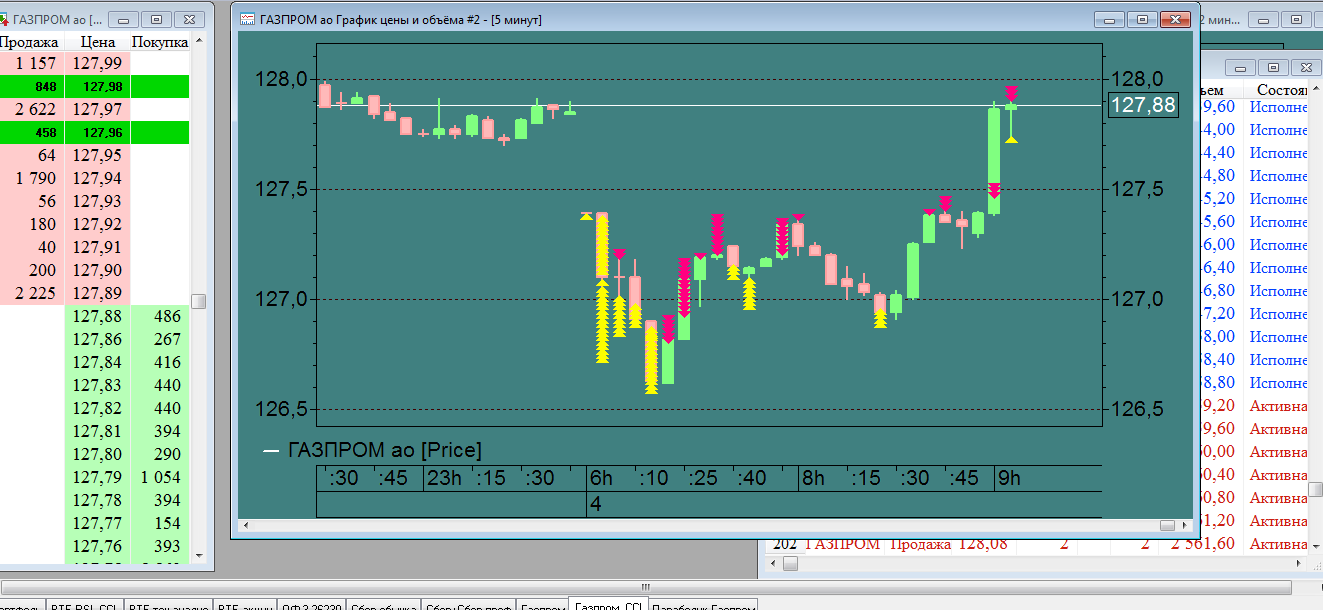This screenshot has height=610, width=1323.
Task: Click the 127,99 ask price cell
Action: tap(98, 63)
